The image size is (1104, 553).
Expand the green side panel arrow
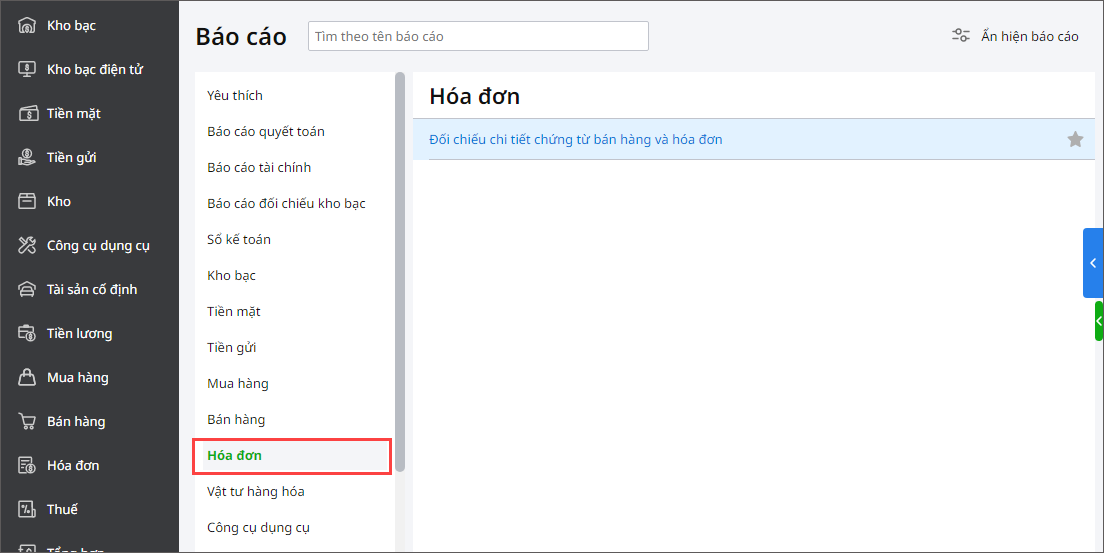point(1099,321)
